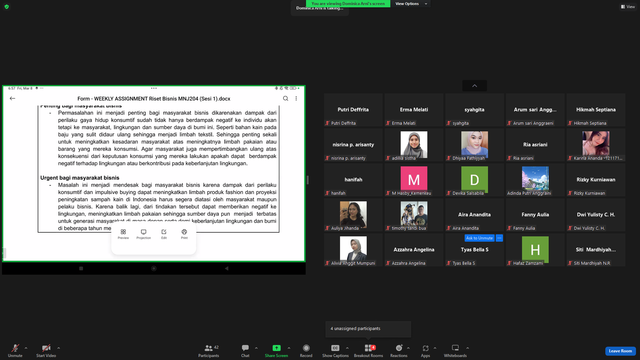Click the Edit icon in document popup
640x360 pixels.
(164, 232)
